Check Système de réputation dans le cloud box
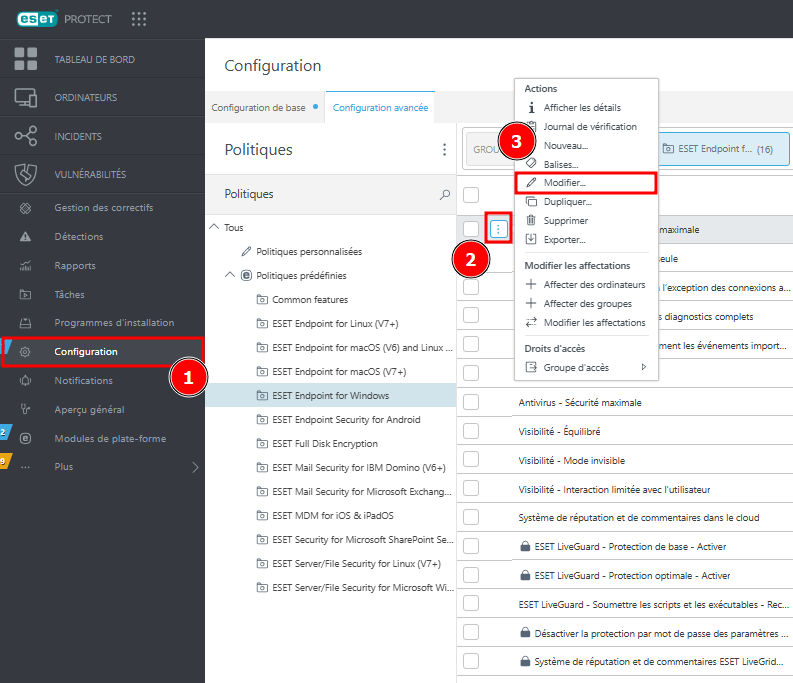The width and height of the screenshot is (793, 683). [471, 517]
